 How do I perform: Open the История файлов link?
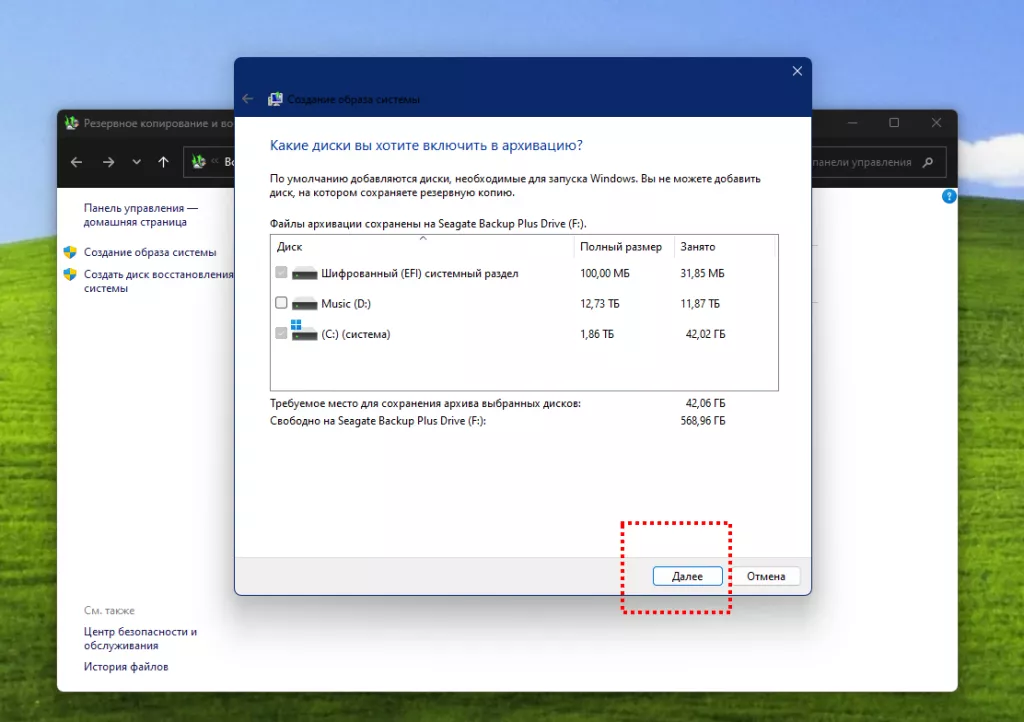click(126, 667)
